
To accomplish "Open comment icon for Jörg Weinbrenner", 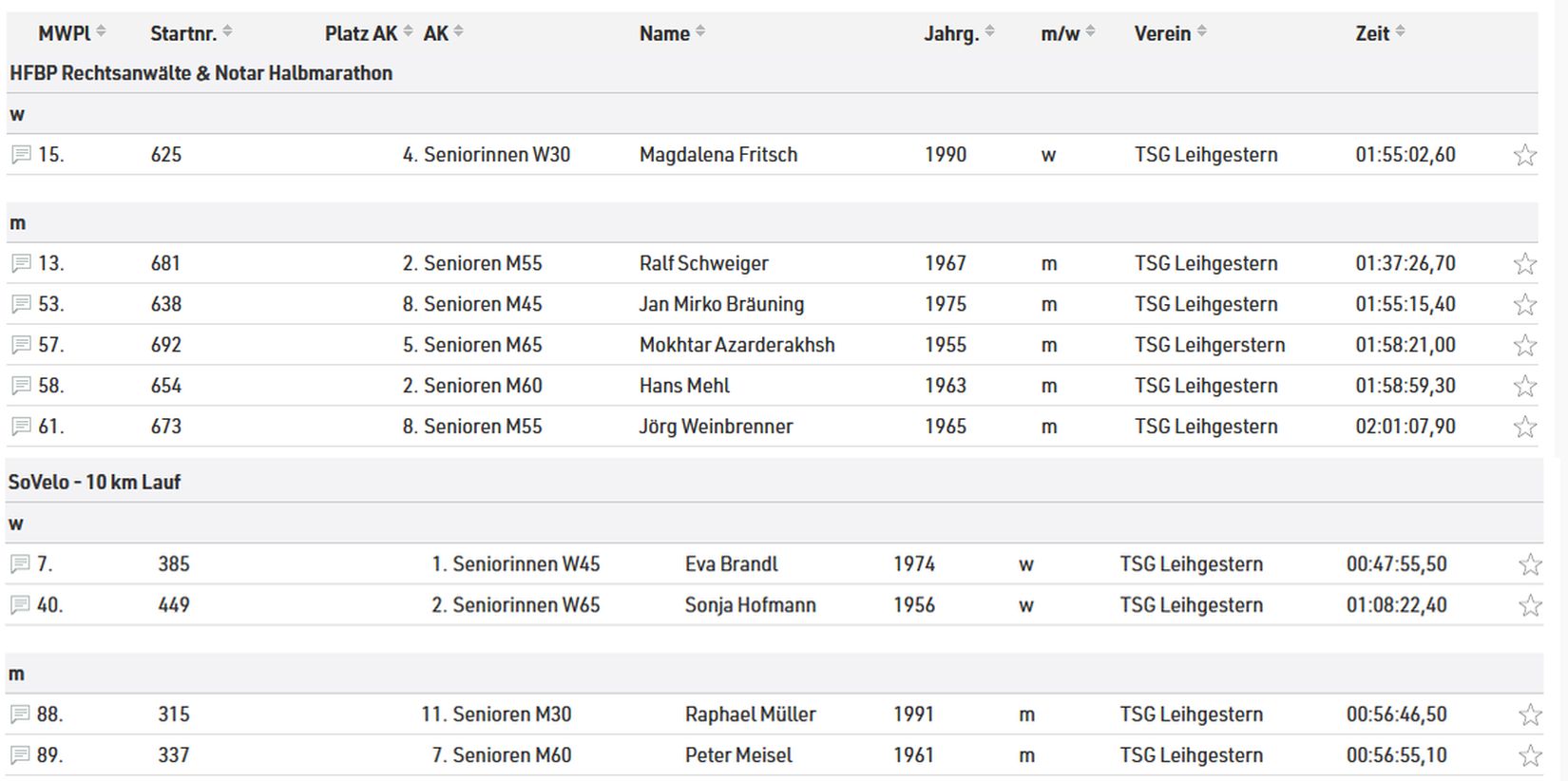I will coord(21,427).
